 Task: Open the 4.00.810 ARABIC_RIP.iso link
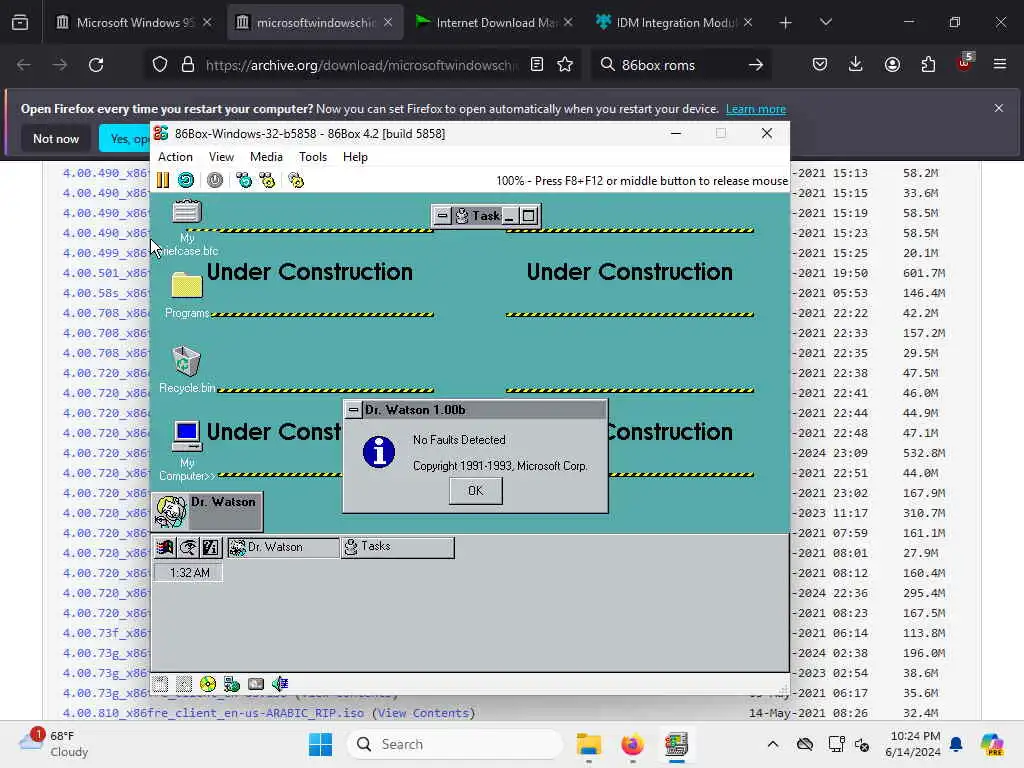tap(213, 712)
